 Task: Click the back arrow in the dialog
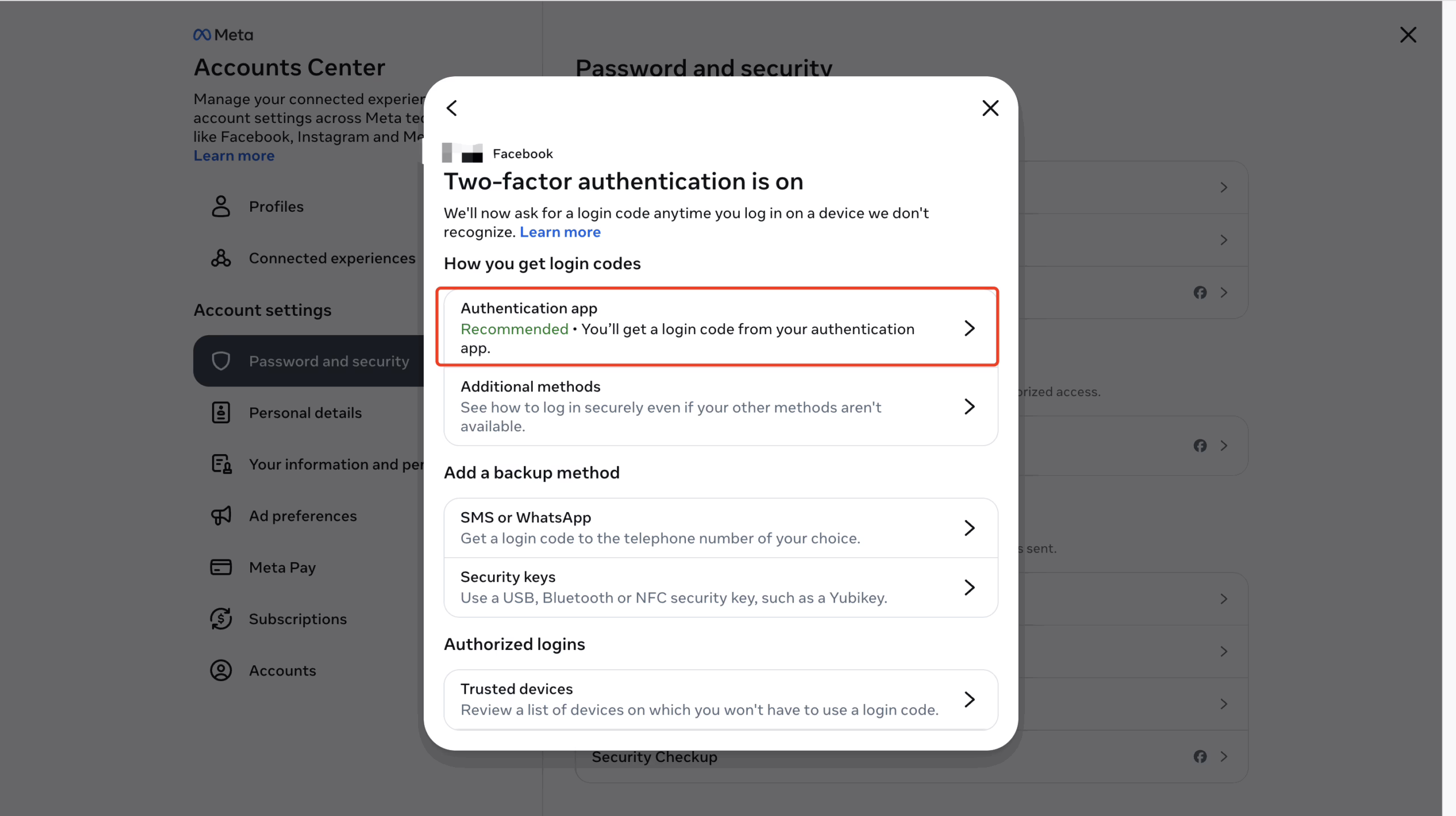point(452,108)
